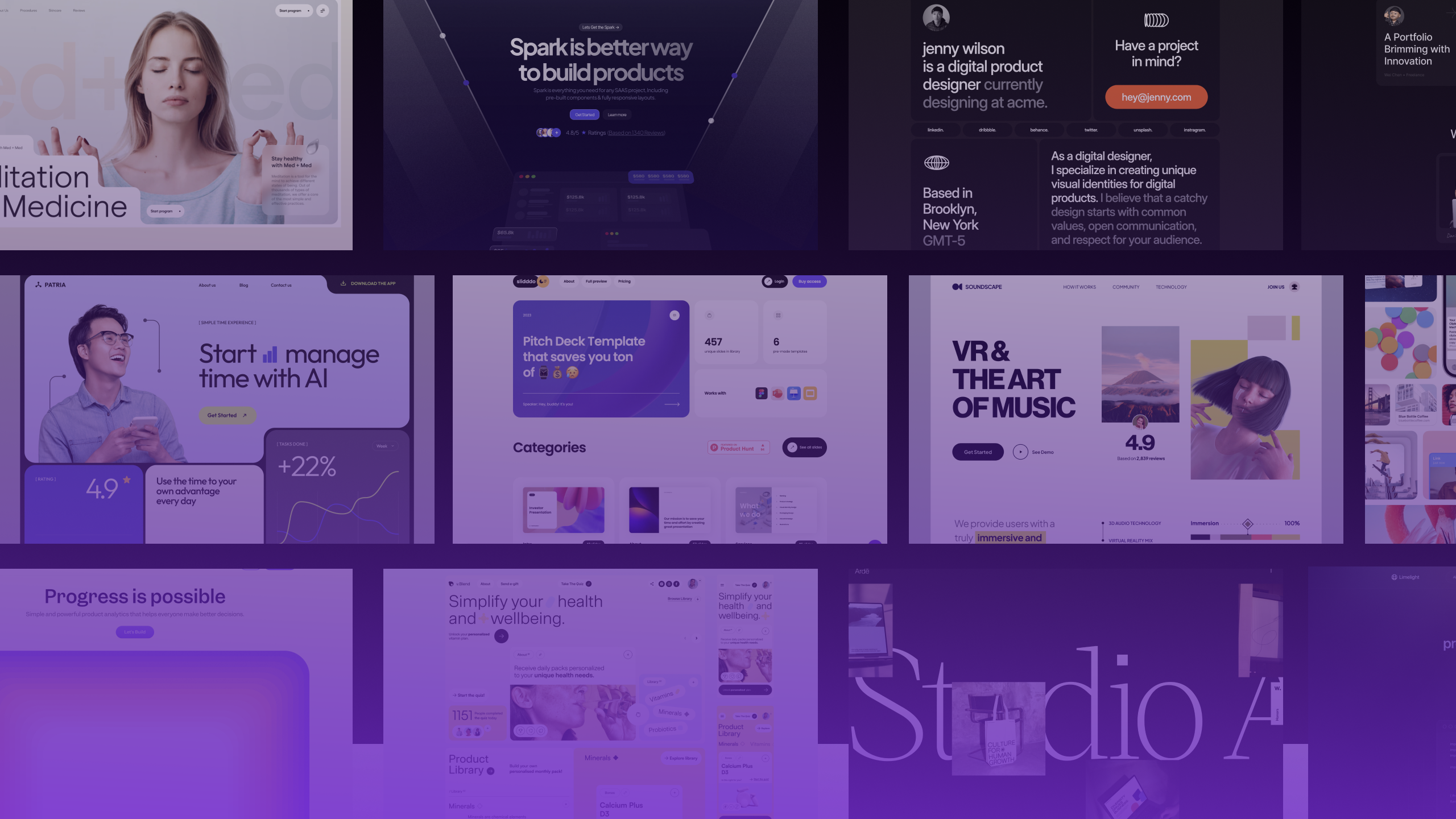Select the Technology tab on Soundscape navbar
The image size is (1456, 819).
point(1171,287)
